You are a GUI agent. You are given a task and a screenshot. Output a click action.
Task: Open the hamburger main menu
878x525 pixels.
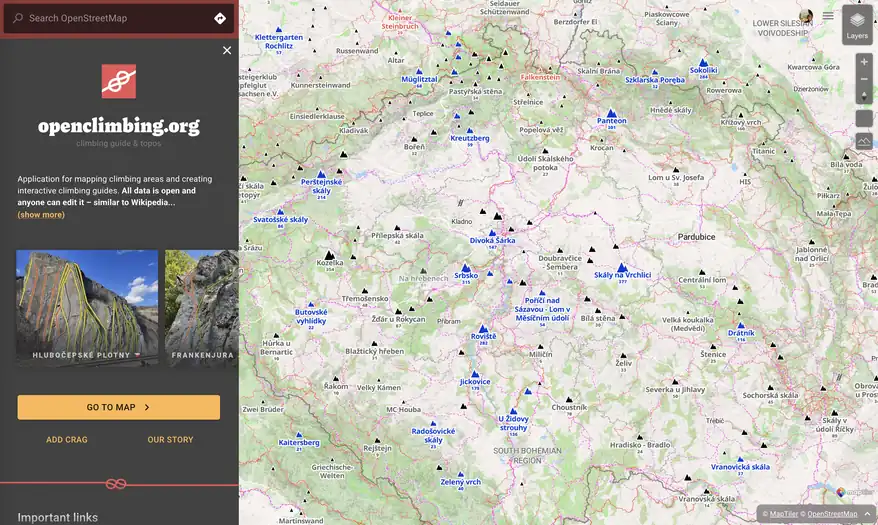(828, 16)
